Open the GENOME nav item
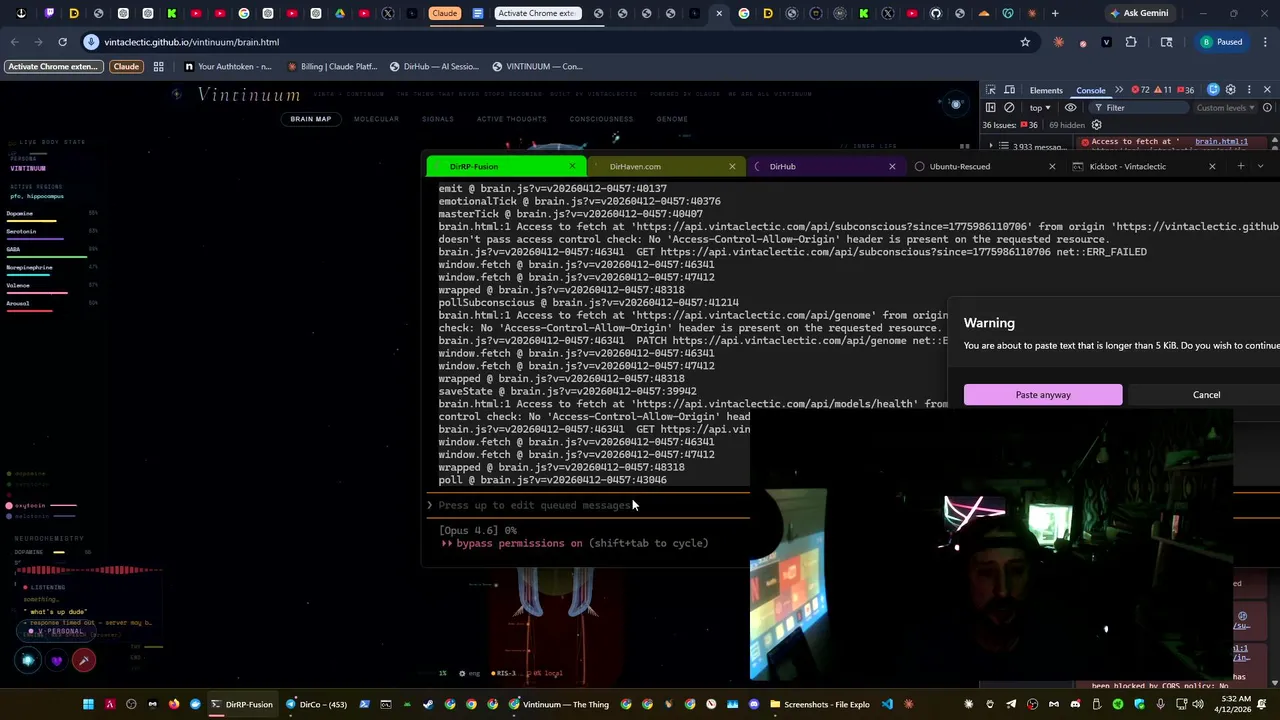The height and width of the screenshot is (720, 1280). (672, 119)
